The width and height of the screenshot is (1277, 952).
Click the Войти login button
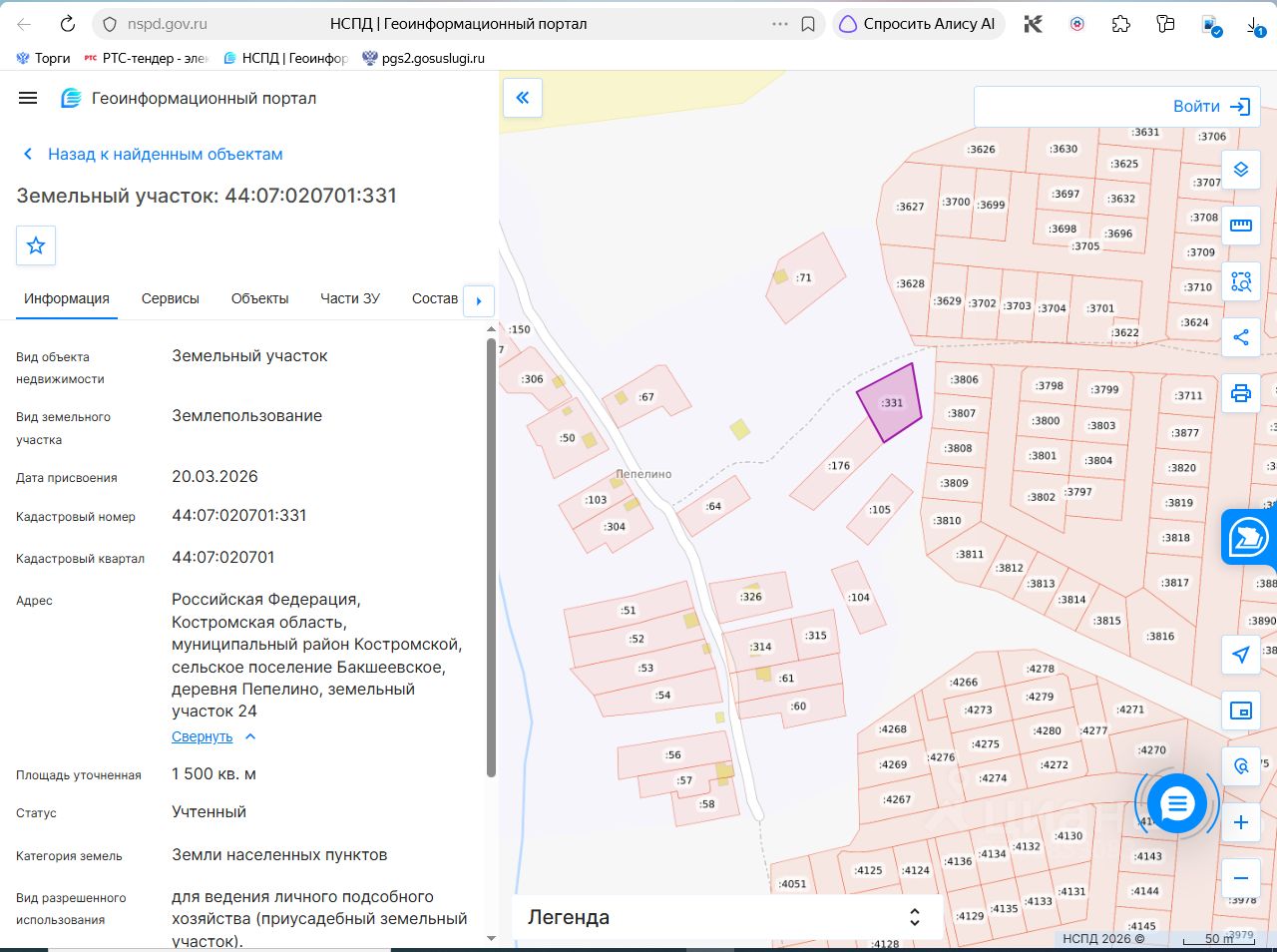(1211, 107)
